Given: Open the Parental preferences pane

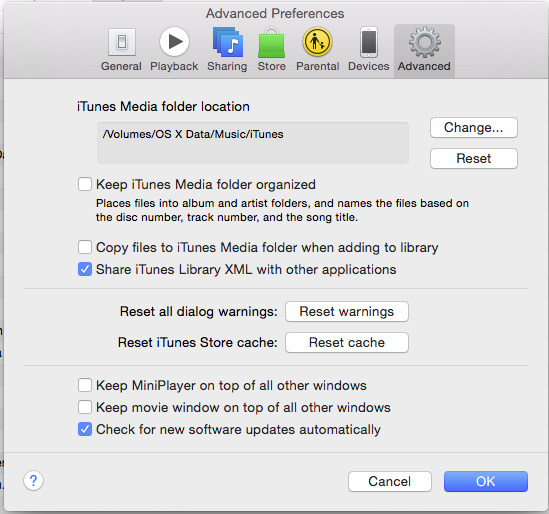Looking at the screenshot, I should 318,50.
